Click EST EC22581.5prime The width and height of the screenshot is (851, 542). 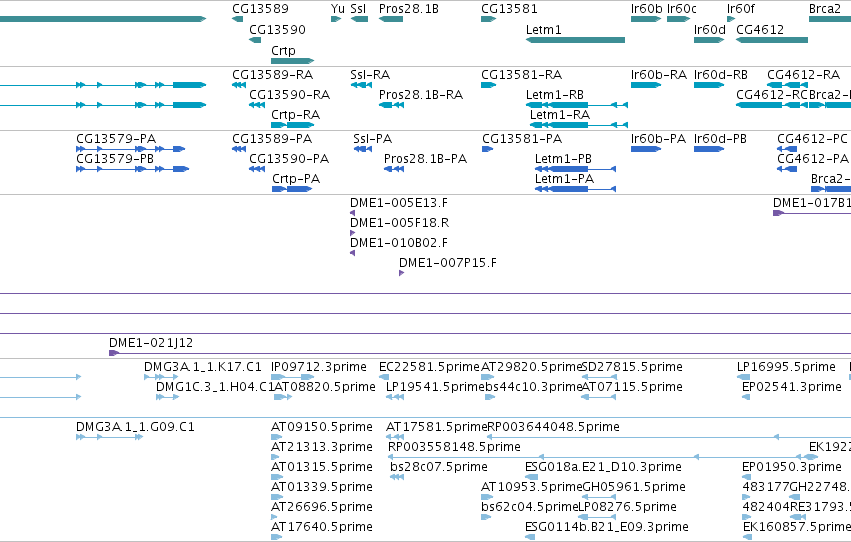point(429,367)
